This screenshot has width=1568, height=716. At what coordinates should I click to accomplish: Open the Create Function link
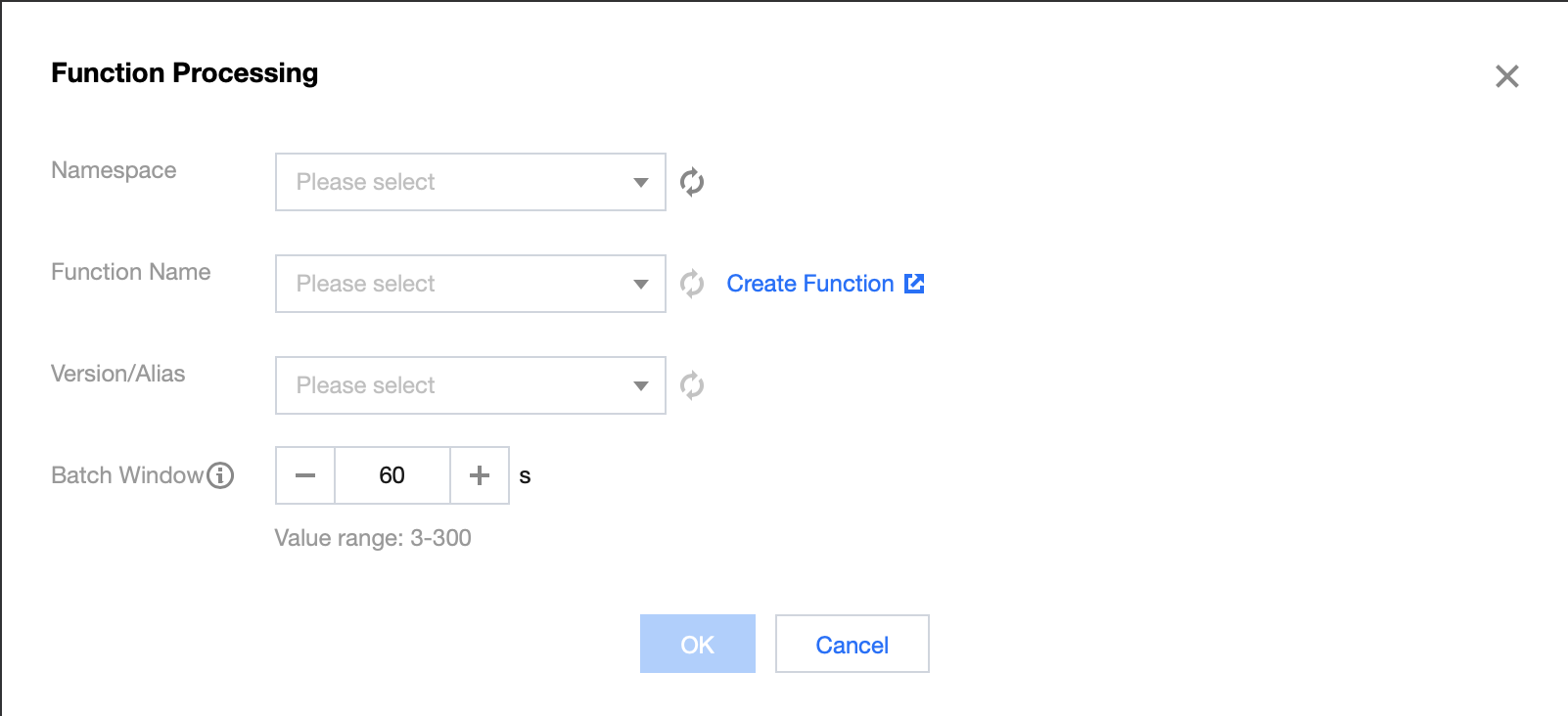pos(809,284)
